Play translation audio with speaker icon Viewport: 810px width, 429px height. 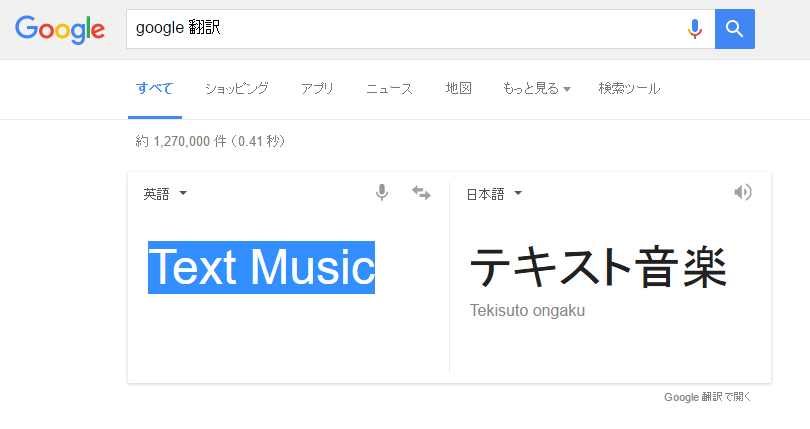(743, 192)
